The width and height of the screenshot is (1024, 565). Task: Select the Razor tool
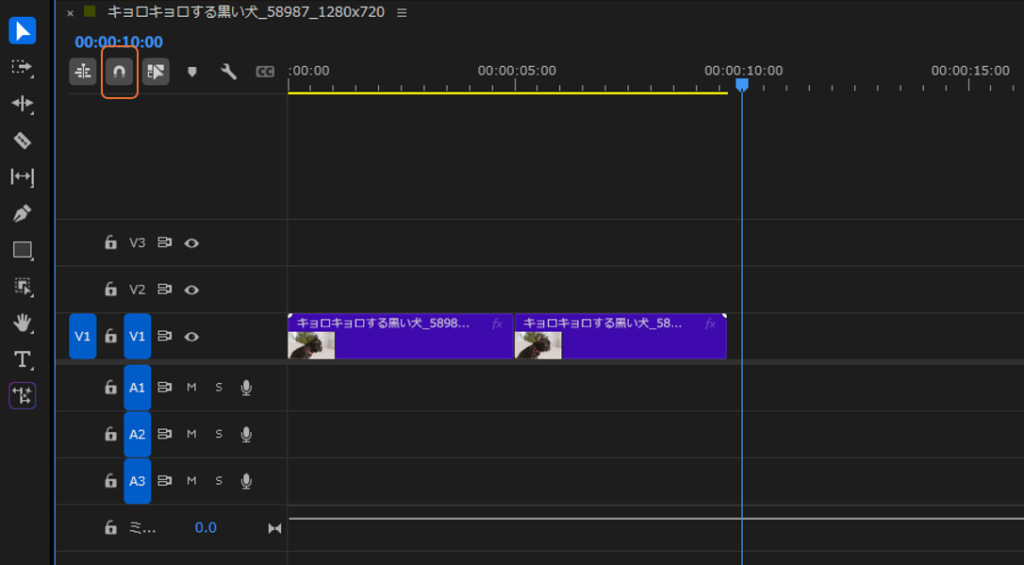click(x=22, y=141)
